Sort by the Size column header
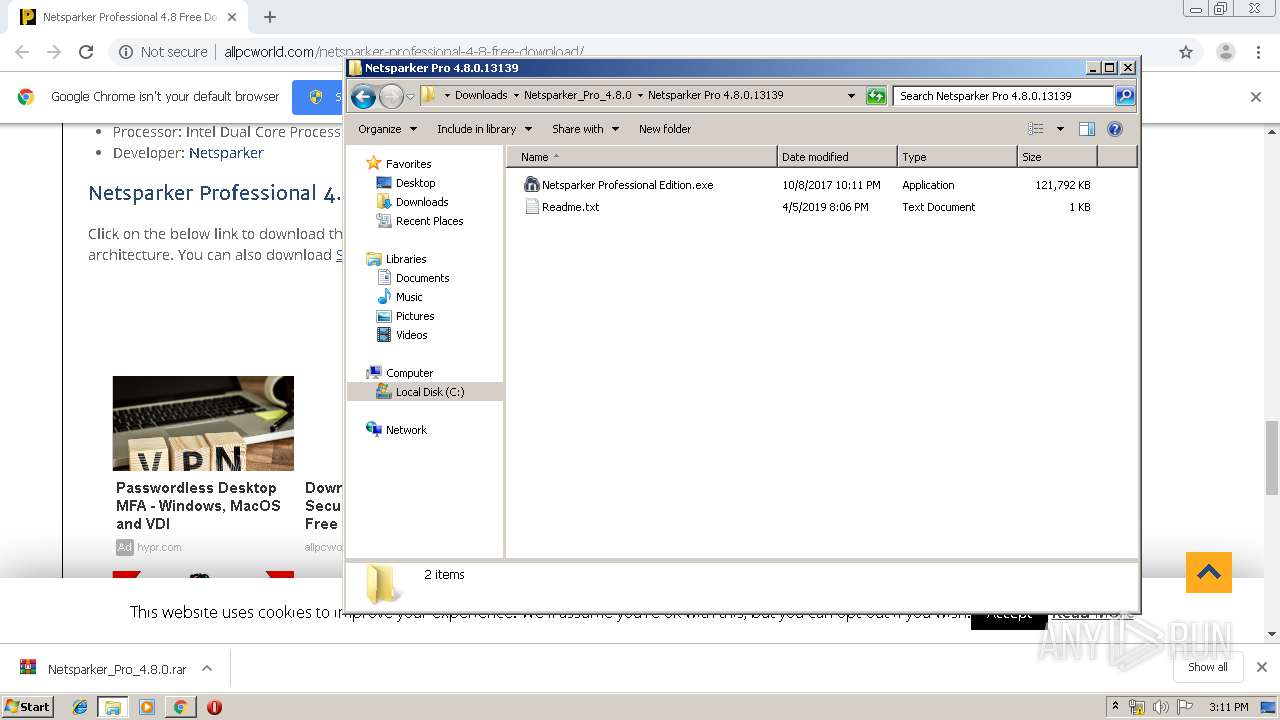Screen dimensions: 1280x720 click(1057, 157)
